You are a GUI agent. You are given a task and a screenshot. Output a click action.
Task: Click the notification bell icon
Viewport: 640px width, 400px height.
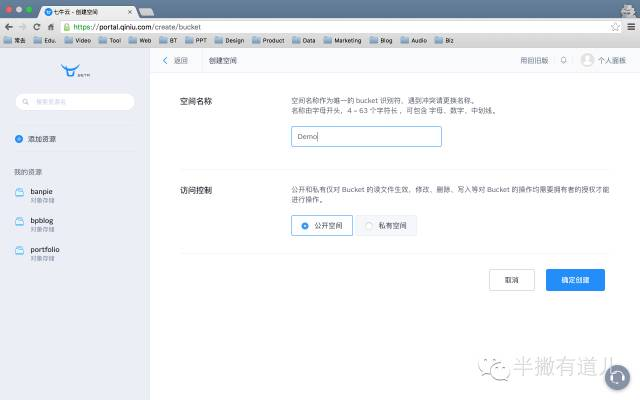point(563,61)
